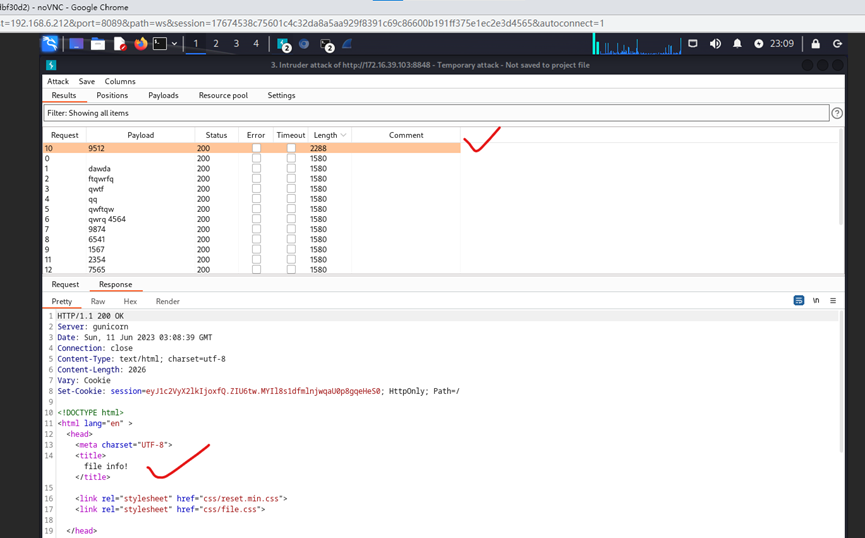Select the terminal taskbar window group
The height and width of the screenshot is (538, 865).
coord(327,45)
